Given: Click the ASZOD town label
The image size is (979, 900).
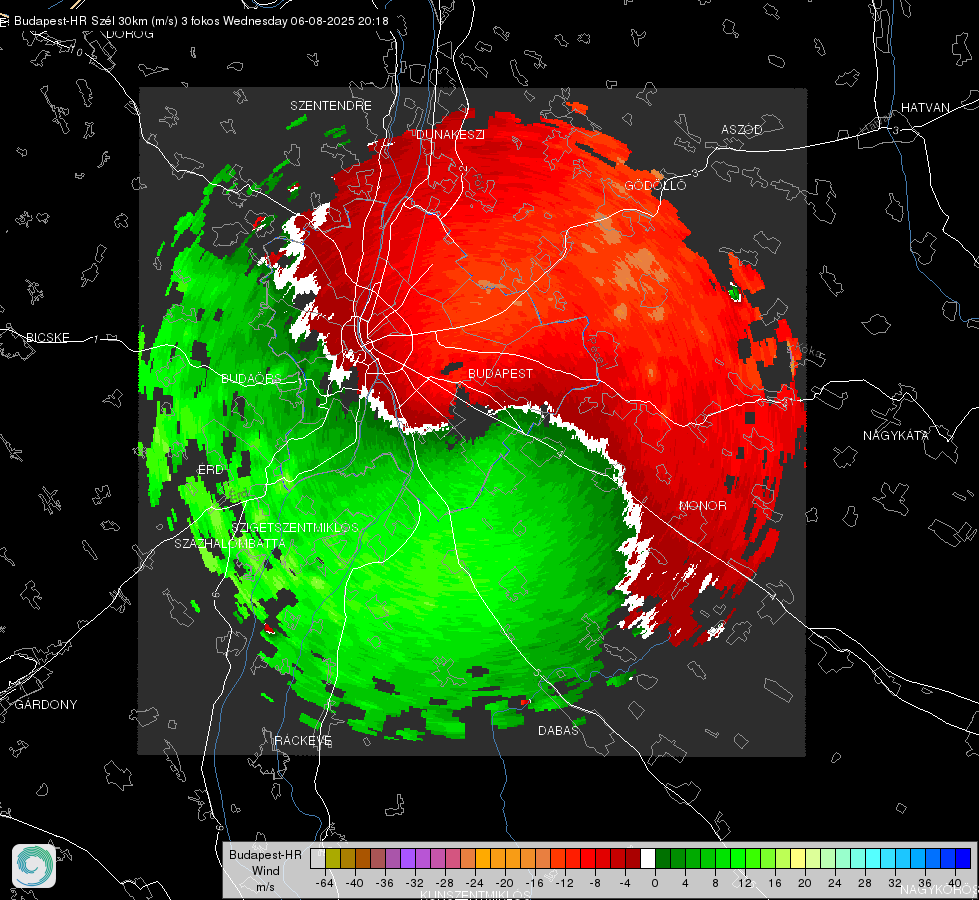Looking at the screenshot, I should point(742,130).
